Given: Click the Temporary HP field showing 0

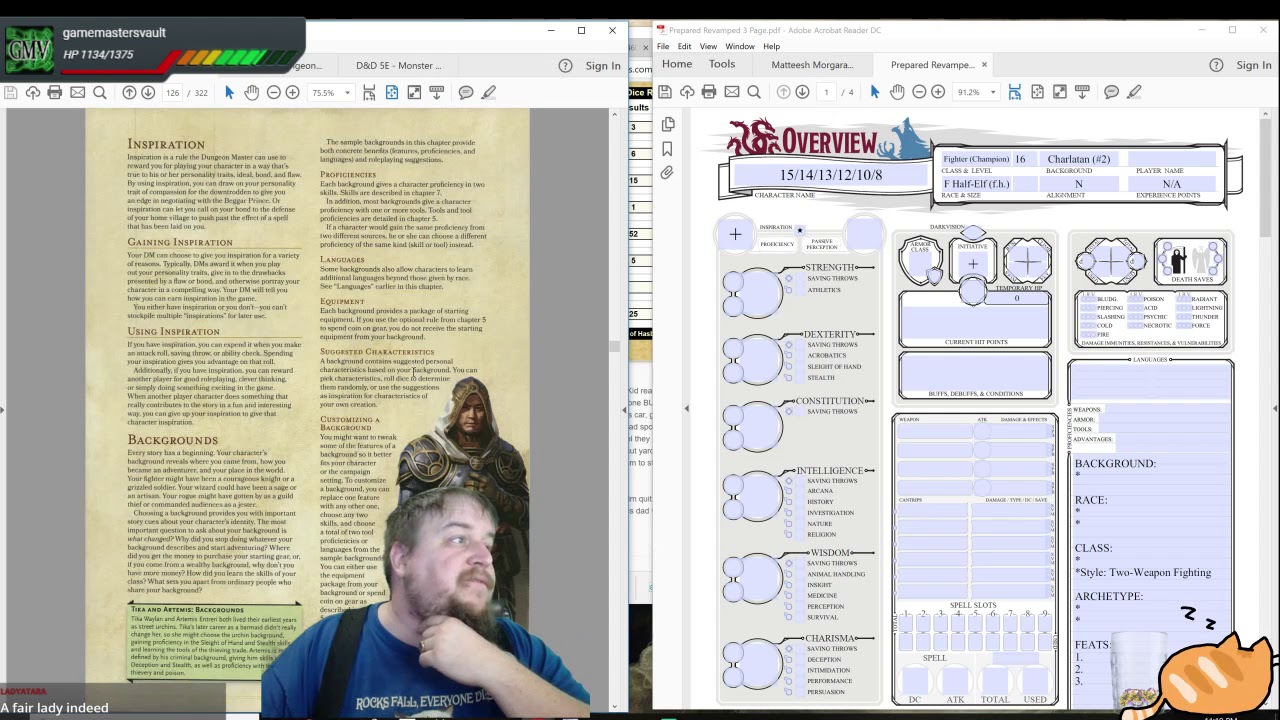Looking at the screenshot, I should [1017, 298].
